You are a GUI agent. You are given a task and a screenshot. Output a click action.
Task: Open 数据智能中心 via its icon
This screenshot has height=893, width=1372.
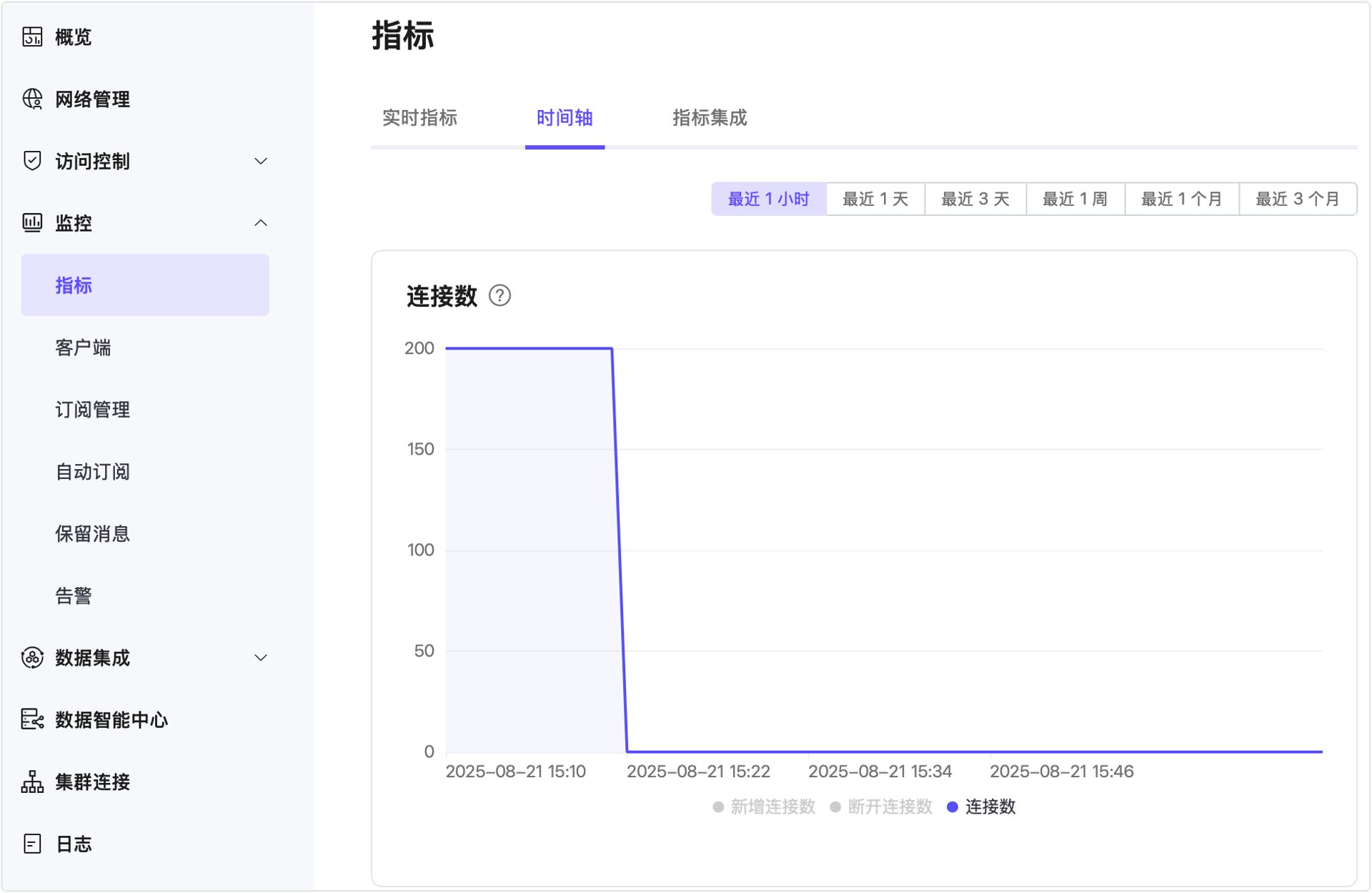(x=31, y=720)
